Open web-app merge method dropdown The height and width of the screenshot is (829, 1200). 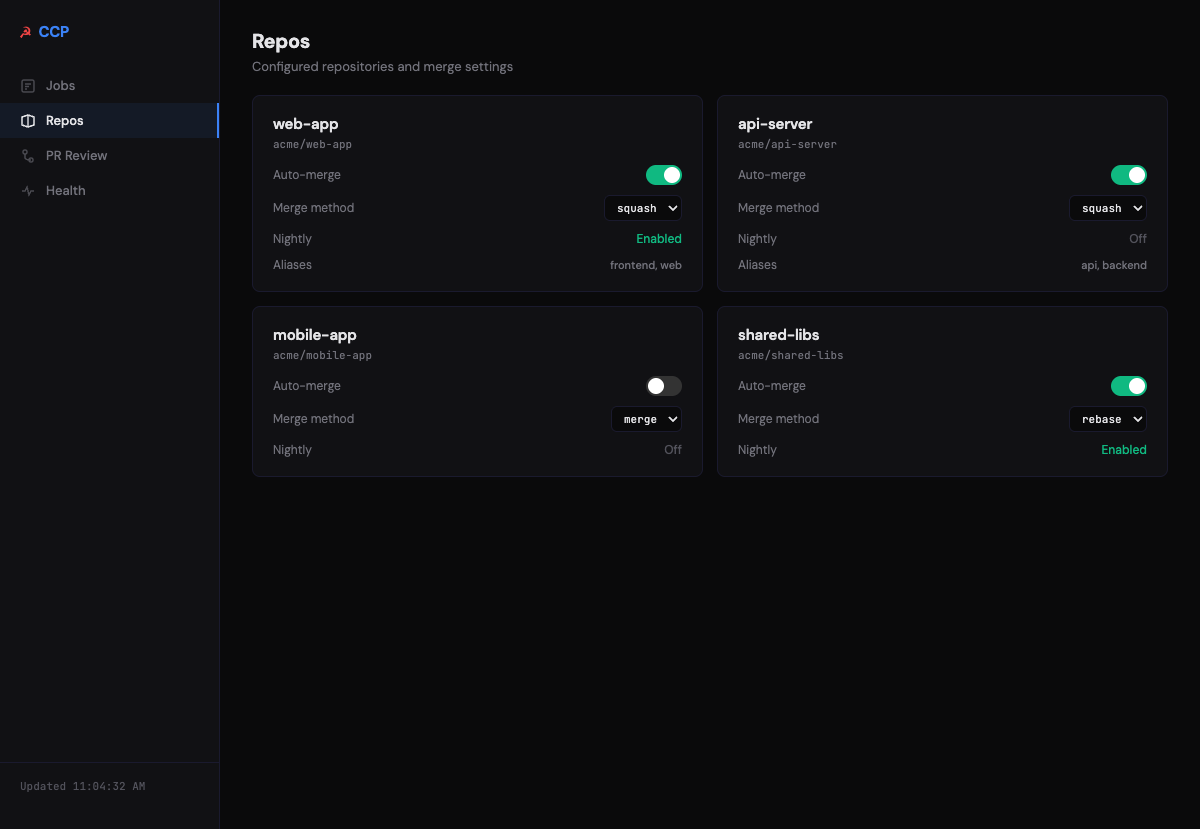643,208
